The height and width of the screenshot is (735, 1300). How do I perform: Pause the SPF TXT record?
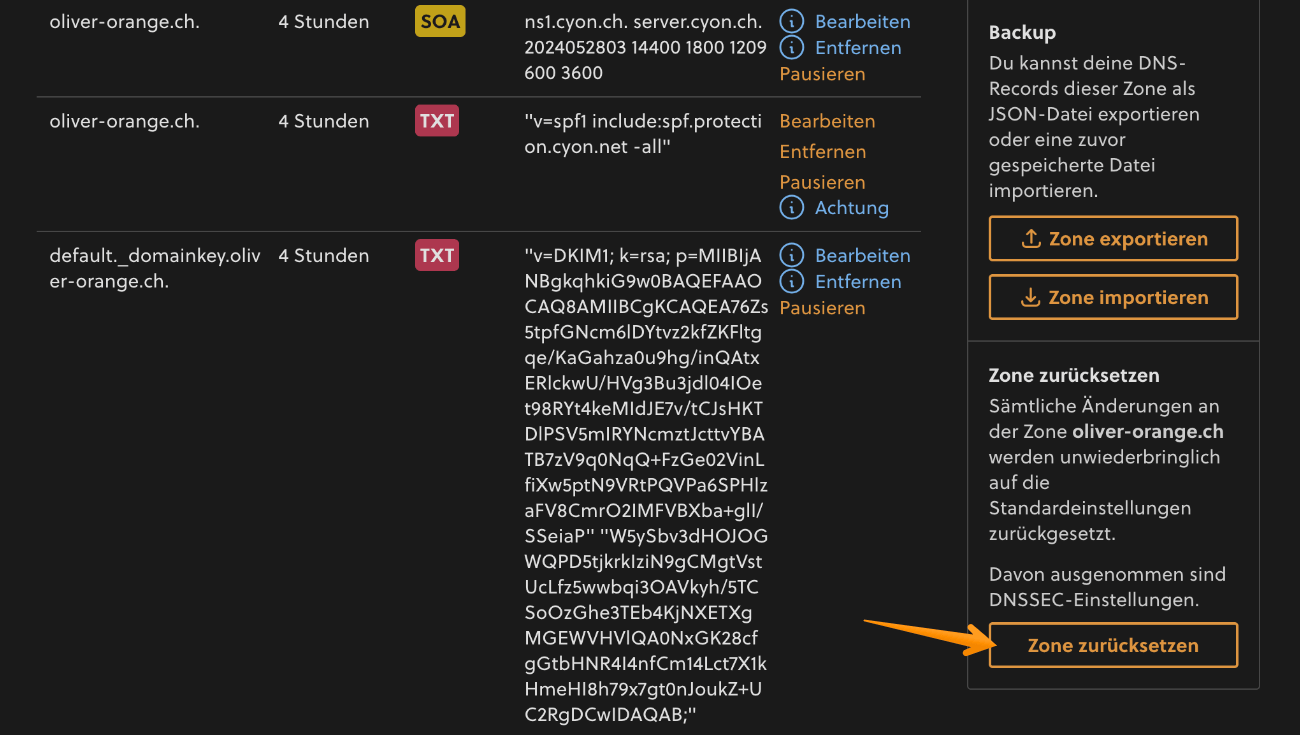pyautogui.click(x=823, y=182)
